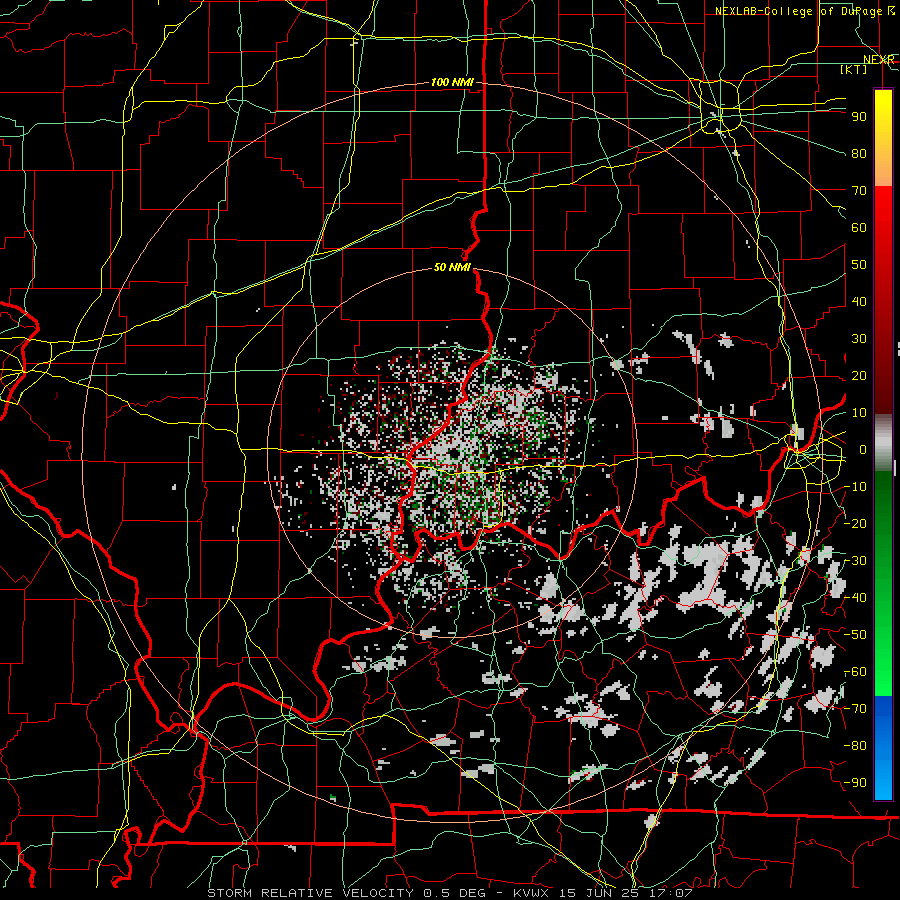Click the gray zero-velocity band of color bar
Viewport: 900px width, 900px height.
[x=883, y=442]
